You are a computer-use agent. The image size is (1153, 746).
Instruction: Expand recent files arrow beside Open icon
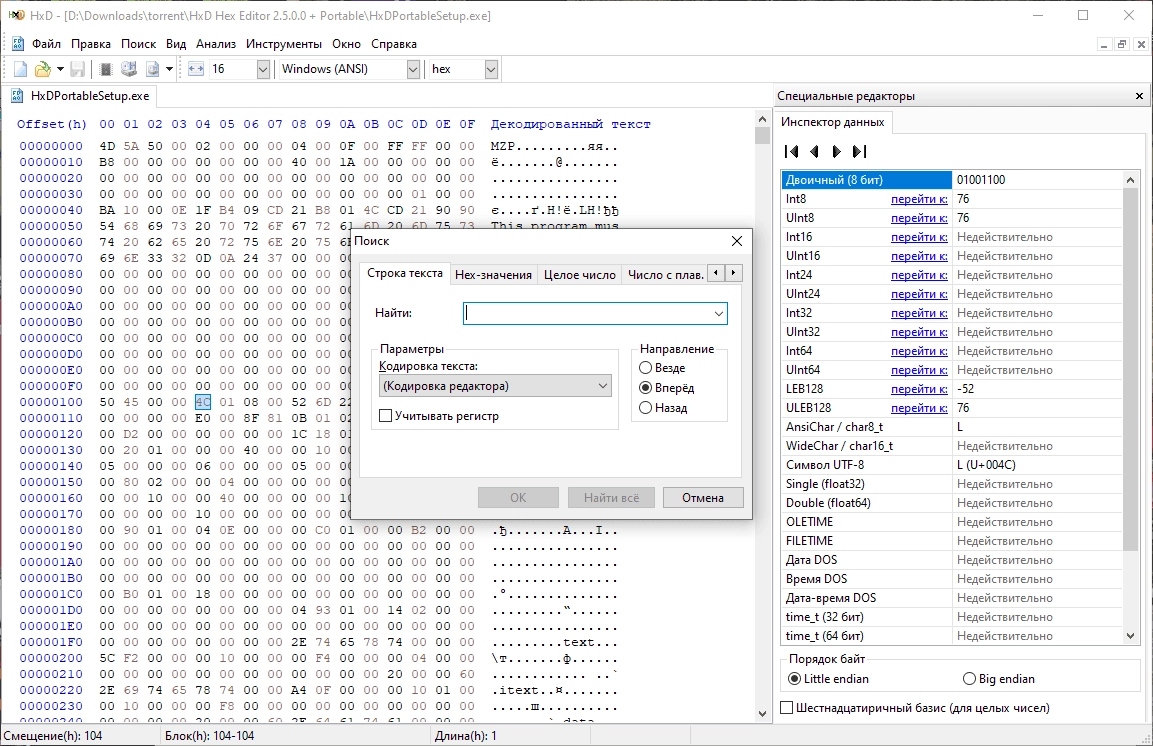tap(60, 69)
